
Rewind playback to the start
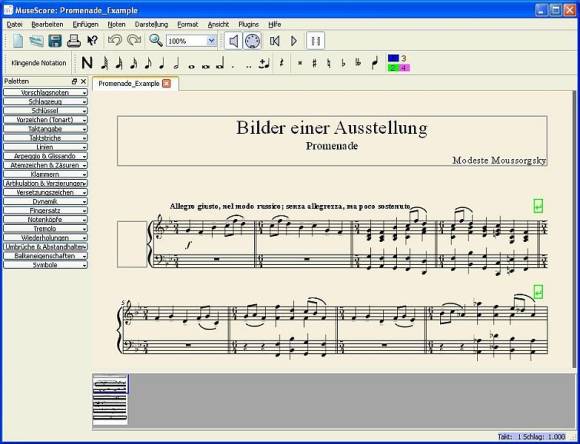[274, 41]
